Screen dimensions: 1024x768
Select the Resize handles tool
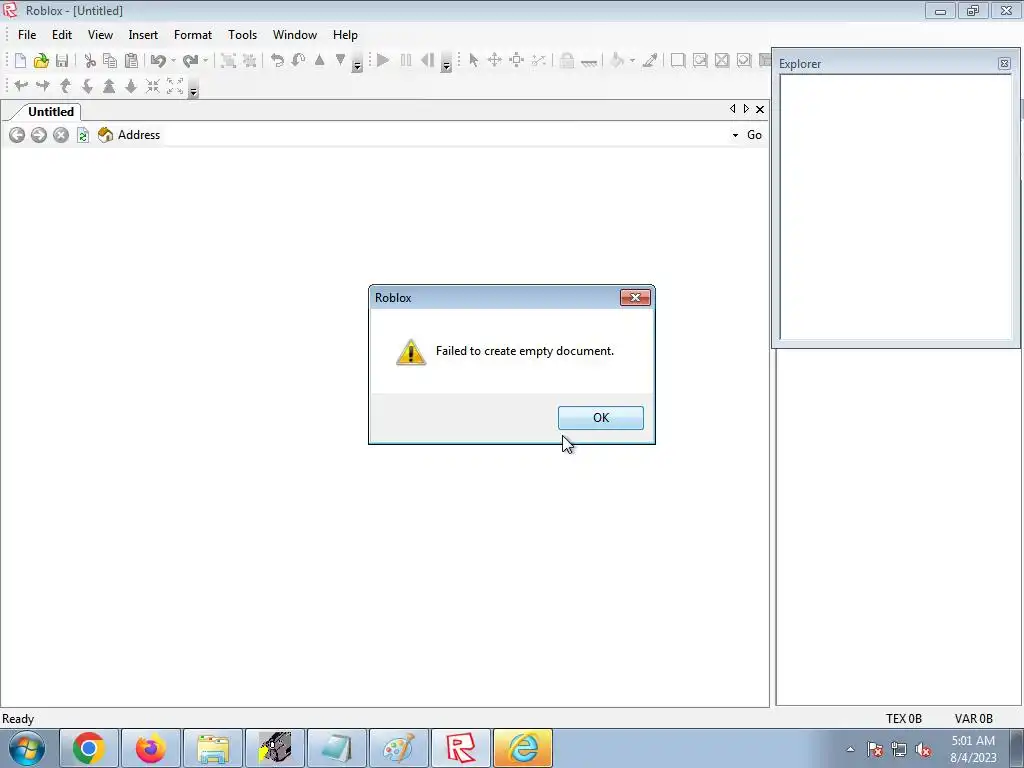coord(517,61)
